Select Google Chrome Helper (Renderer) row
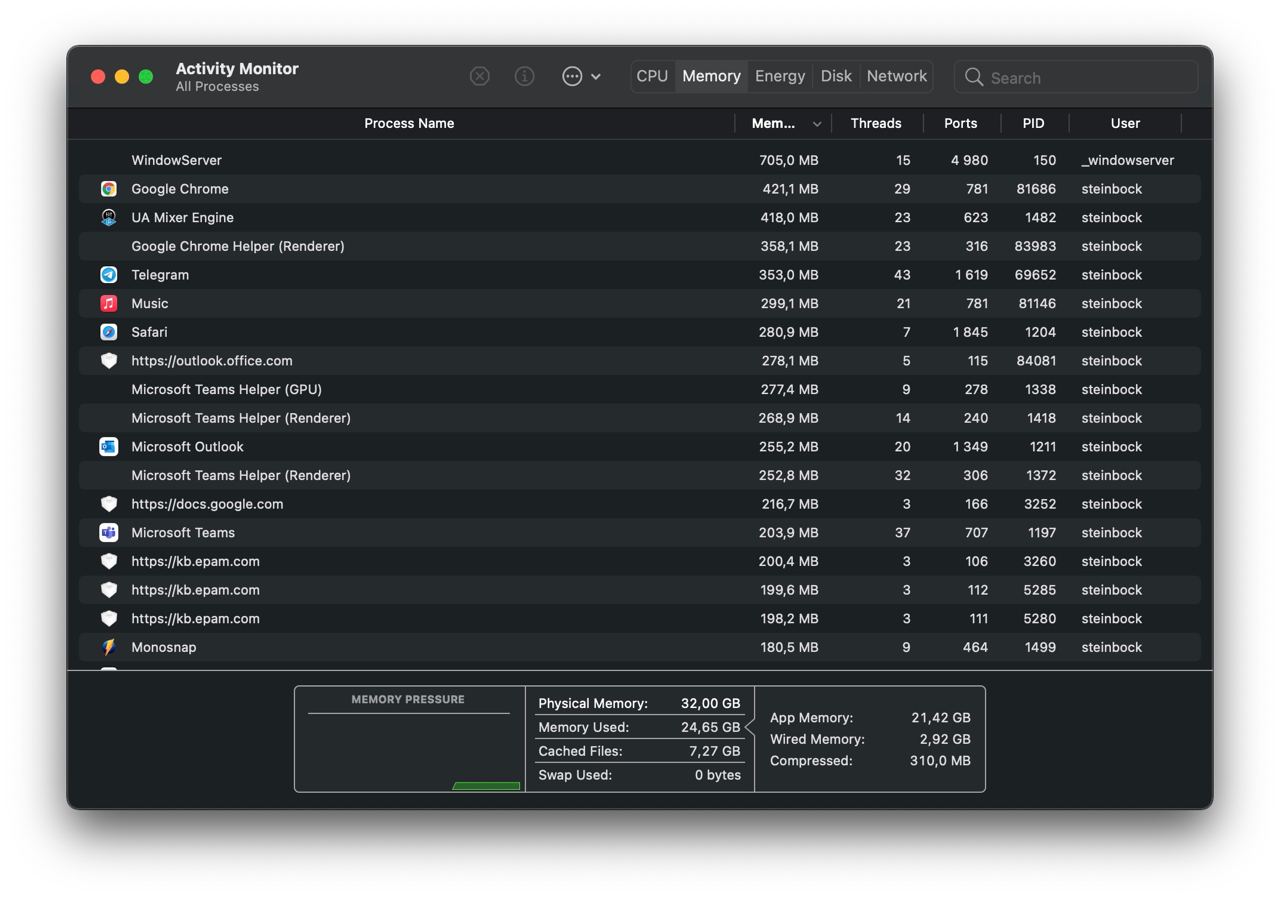Image resolution: width=1280 pixels, height=898 pixels. [x=640, y=246]
